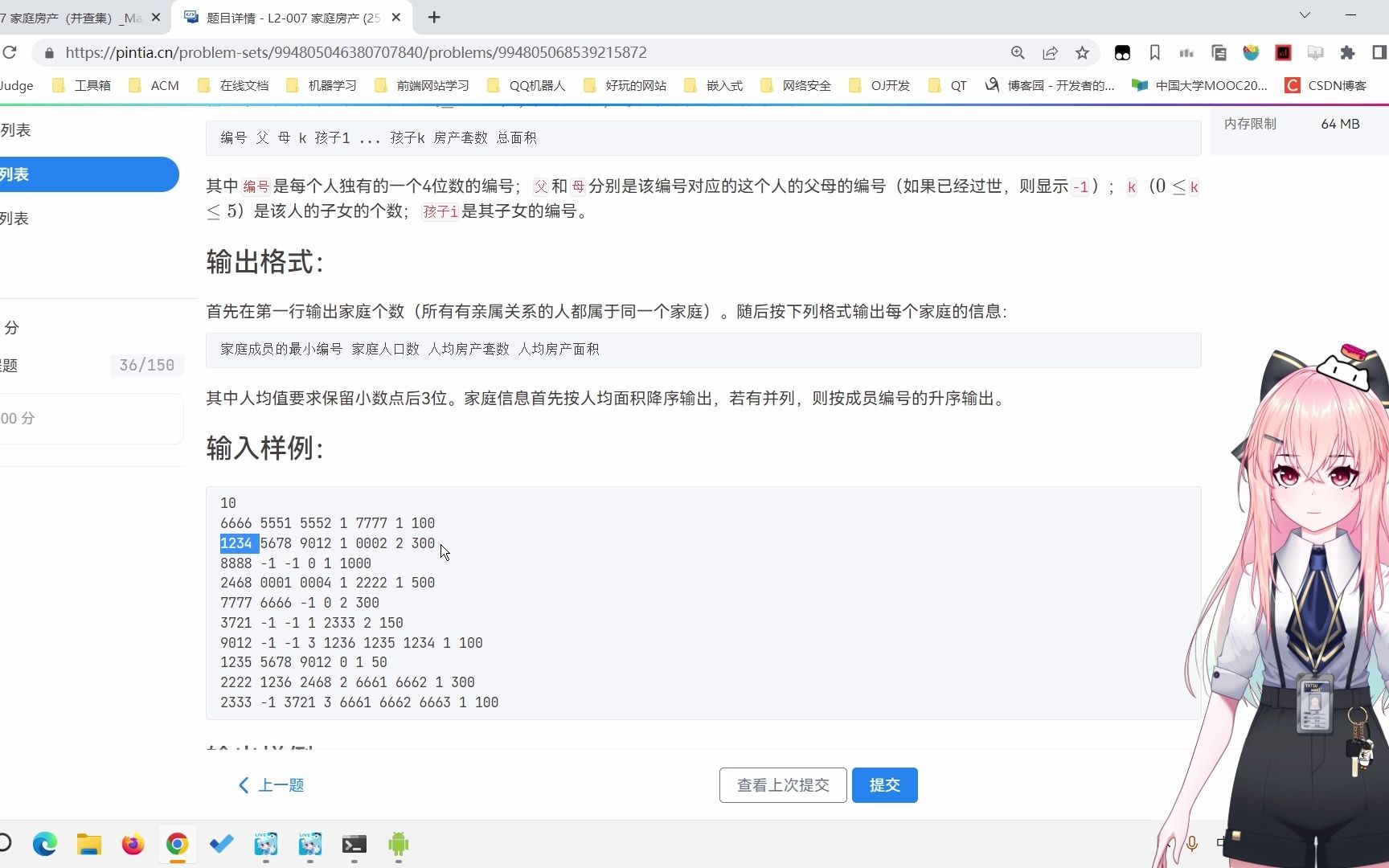The image size is (1389, 868).
Task: Open the Extensions puzzle piece menu
Action: 1347,52
